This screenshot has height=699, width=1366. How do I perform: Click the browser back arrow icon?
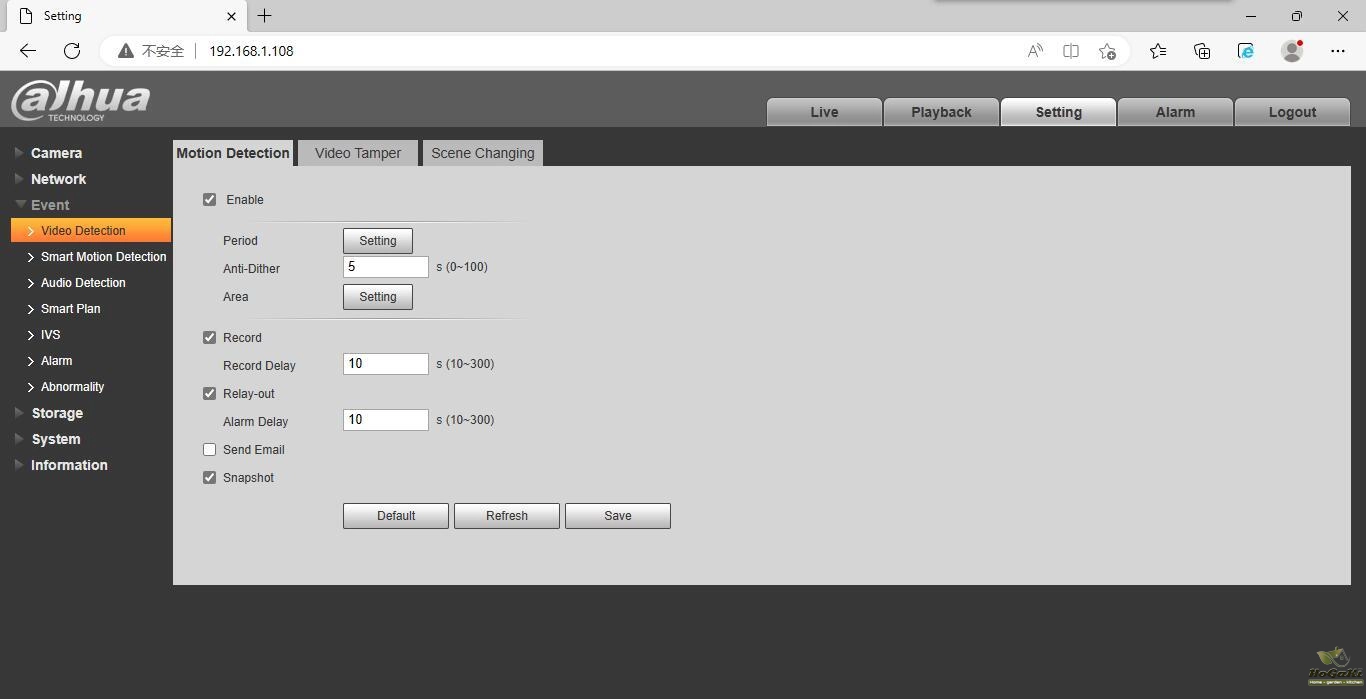28,51
